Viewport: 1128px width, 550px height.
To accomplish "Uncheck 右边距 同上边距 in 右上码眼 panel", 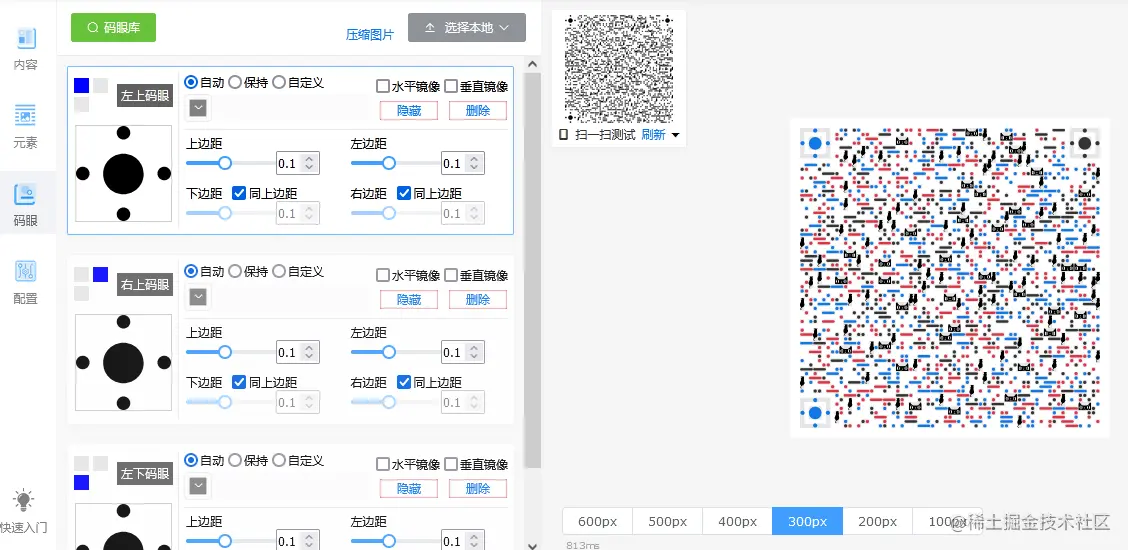I will click(x=404, y=382).
